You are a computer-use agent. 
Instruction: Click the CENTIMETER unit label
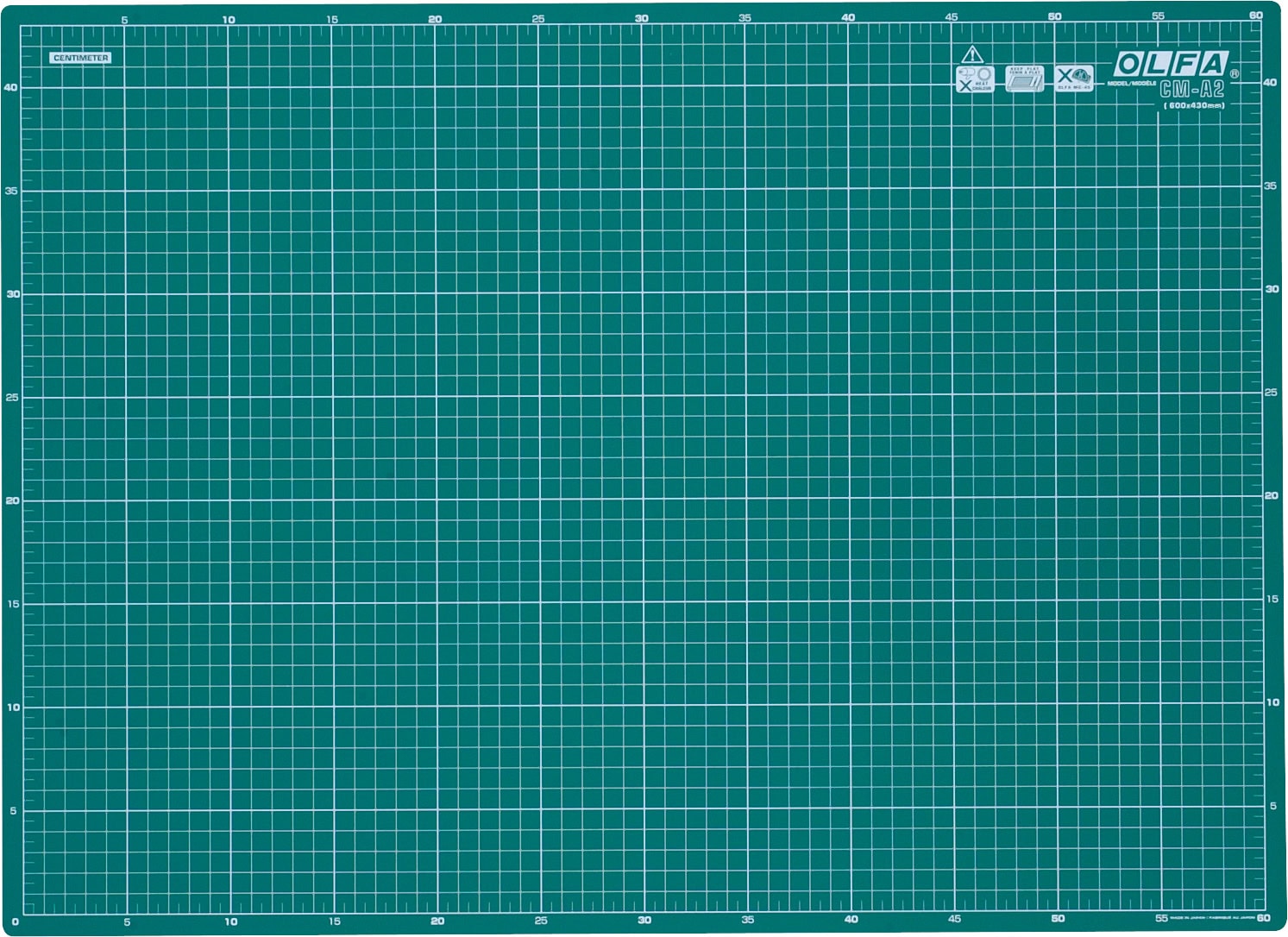click(x=80, y=58)
